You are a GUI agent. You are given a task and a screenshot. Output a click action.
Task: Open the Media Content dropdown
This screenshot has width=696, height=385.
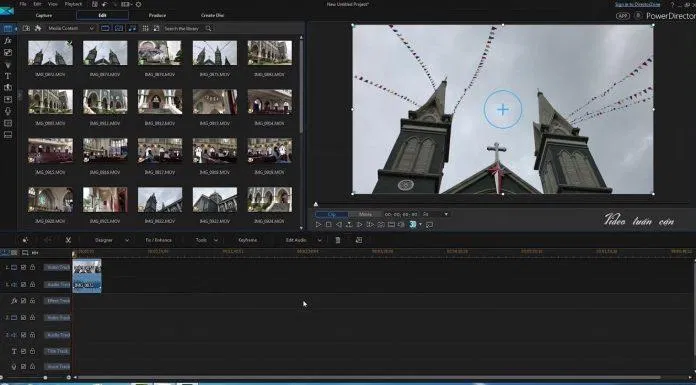click(71, 28)
